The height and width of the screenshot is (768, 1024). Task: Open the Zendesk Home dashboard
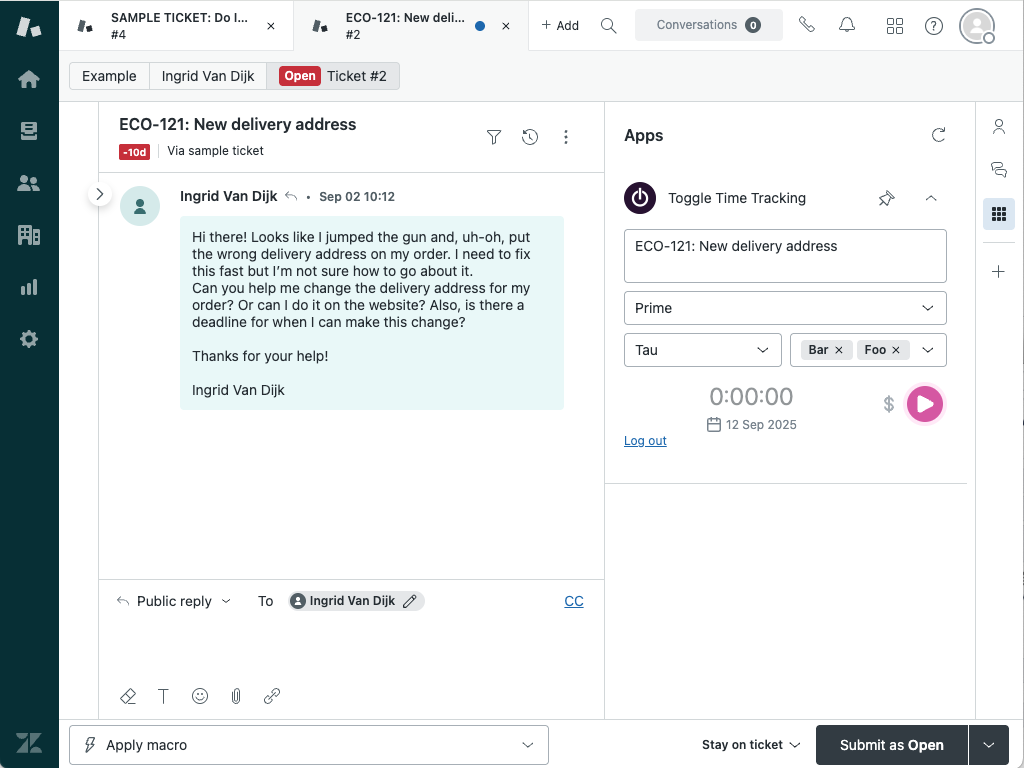[x=28, y=78]
